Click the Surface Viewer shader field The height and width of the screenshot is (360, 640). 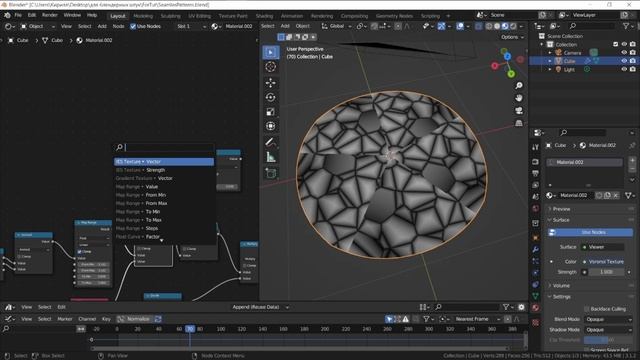(x=602, y=247)
